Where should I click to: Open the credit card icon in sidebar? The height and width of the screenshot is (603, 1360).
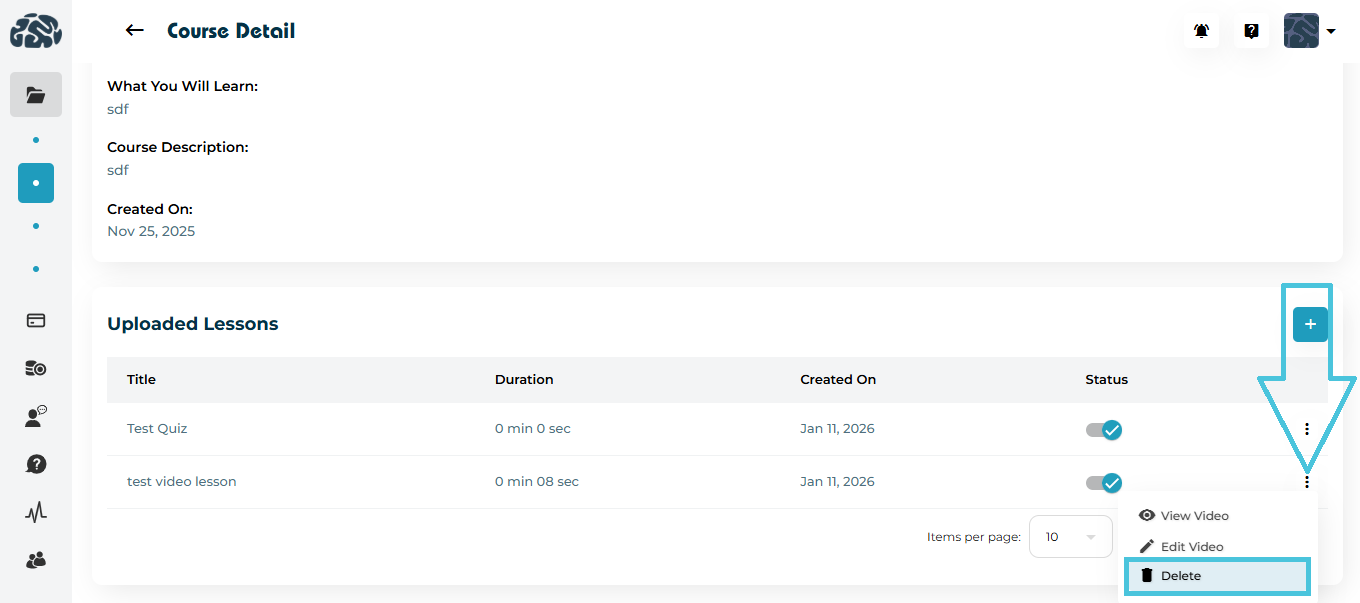tap(36, 321)
